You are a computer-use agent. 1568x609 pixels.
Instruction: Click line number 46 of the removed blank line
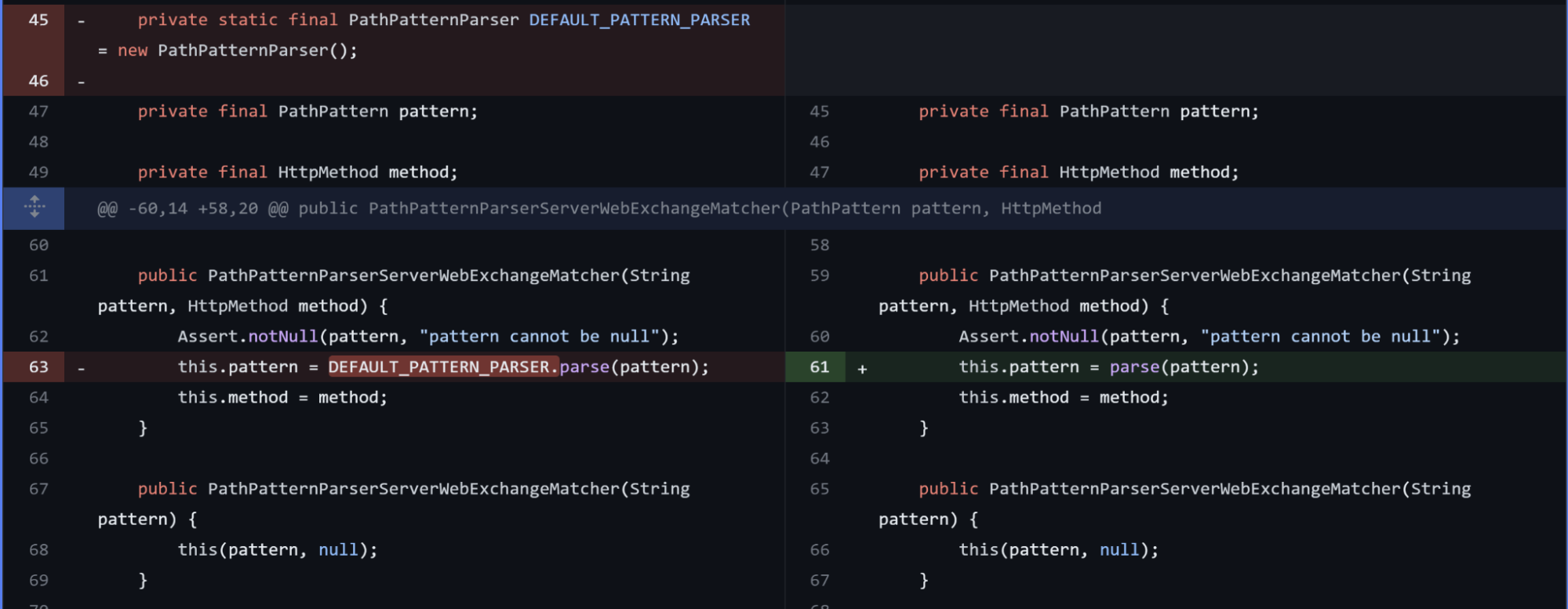click(38, 81)
